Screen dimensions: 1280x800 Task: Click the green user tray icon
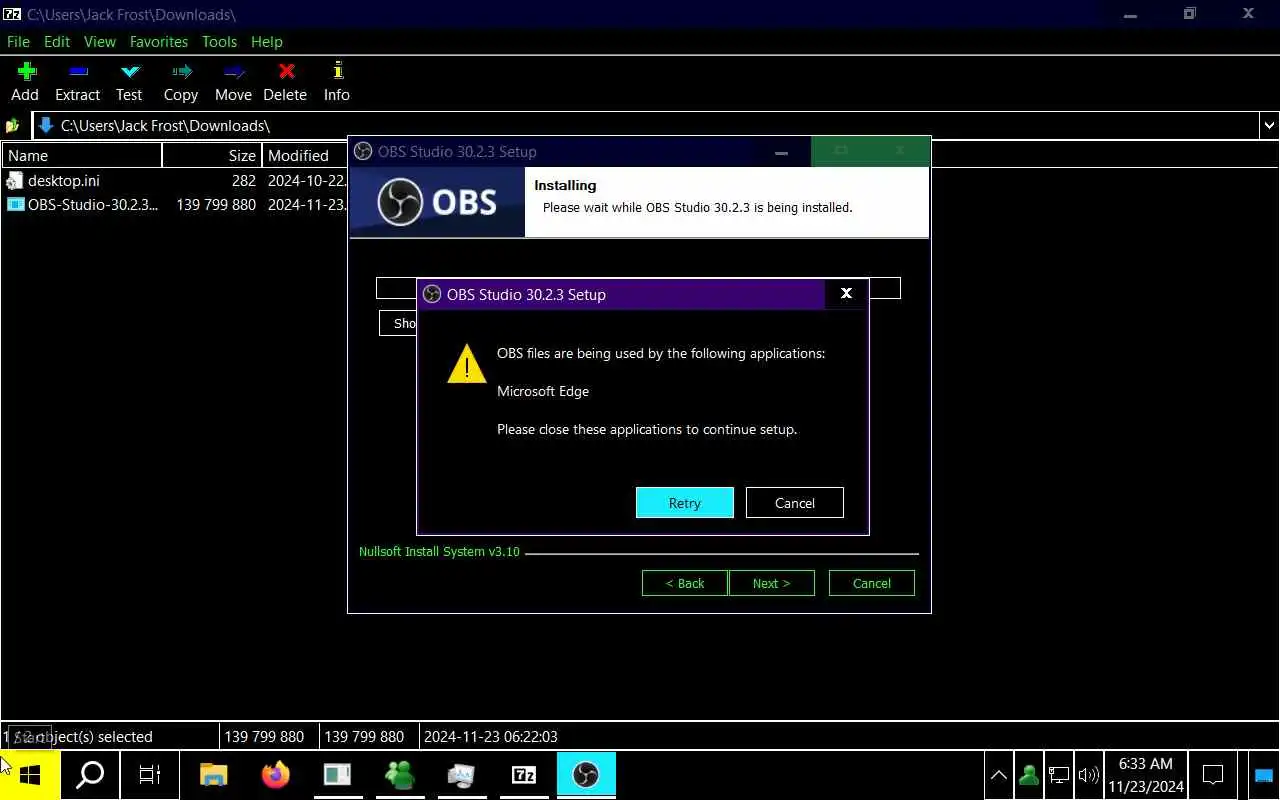pos(1028,775)
